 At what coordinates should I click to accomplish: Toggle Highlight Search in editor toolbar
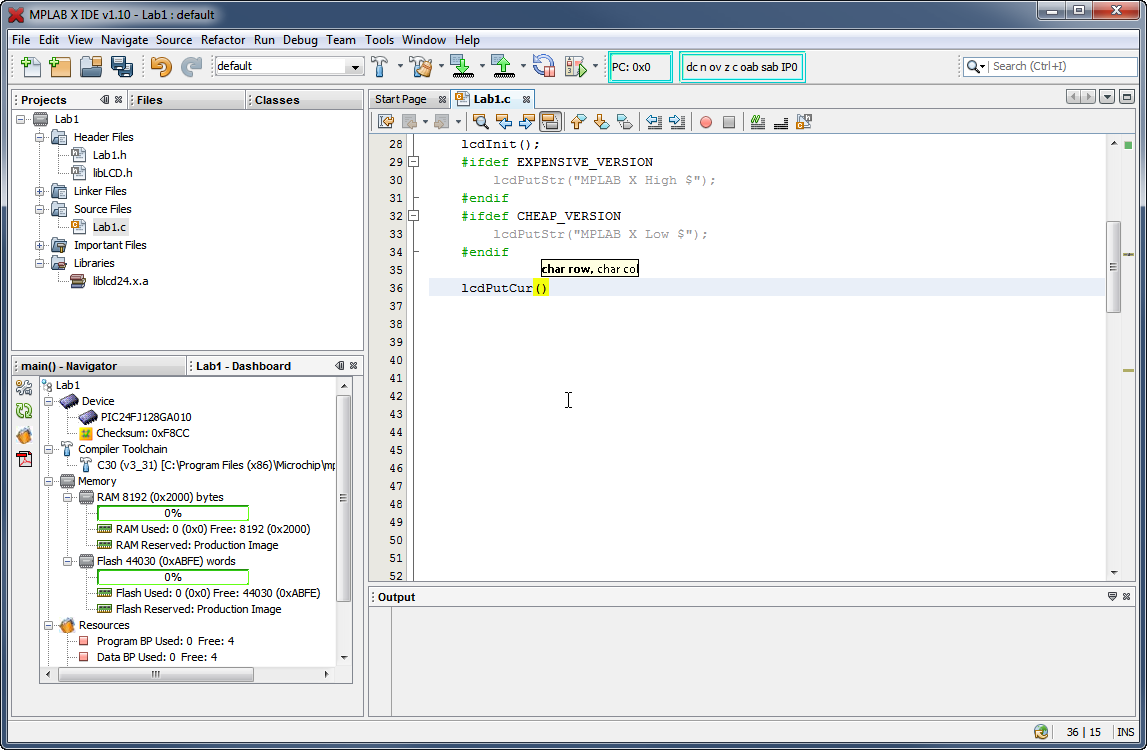click(549, 122)
